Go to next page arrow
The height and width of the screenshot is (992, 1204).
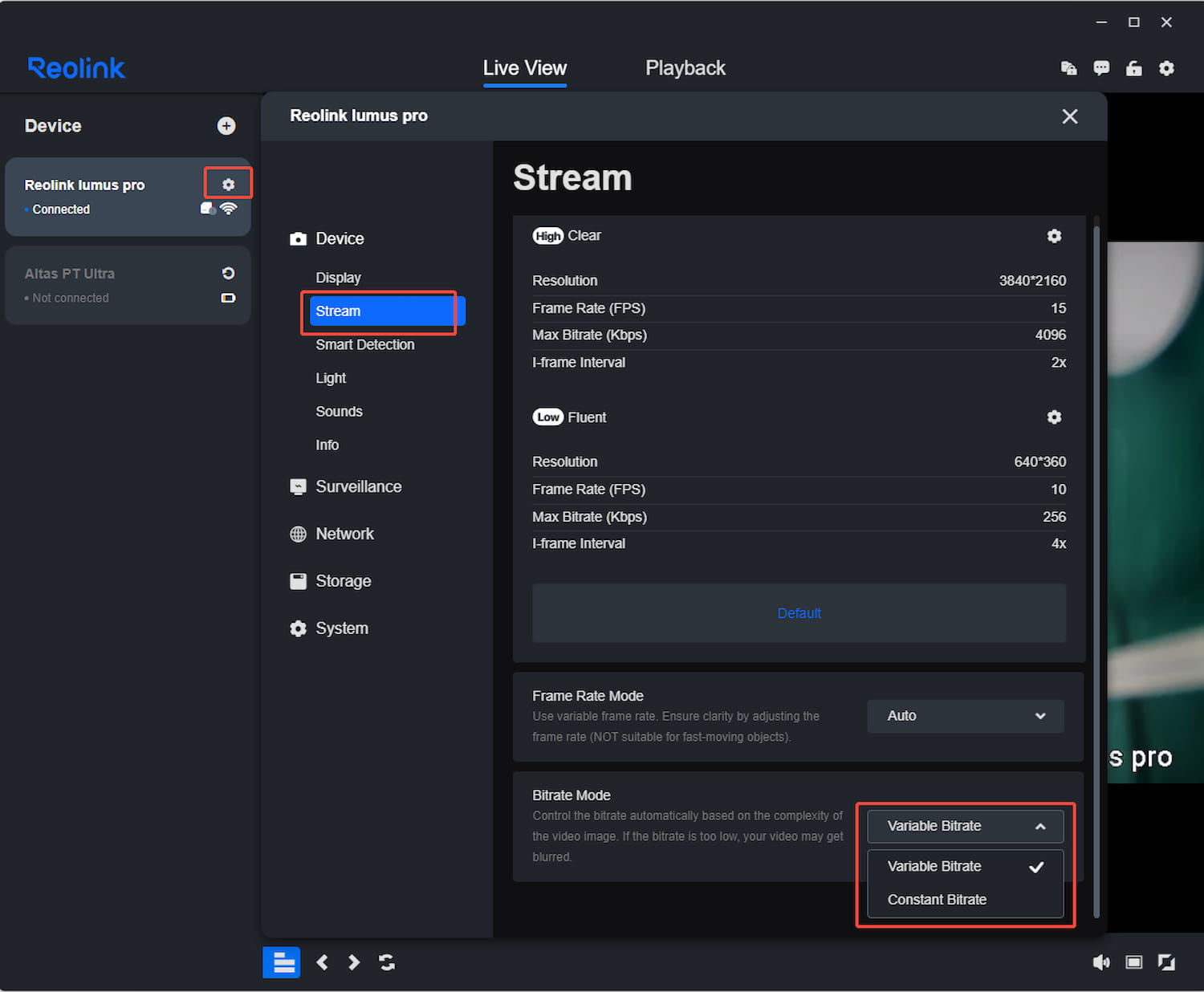click(x=354, y=962)
